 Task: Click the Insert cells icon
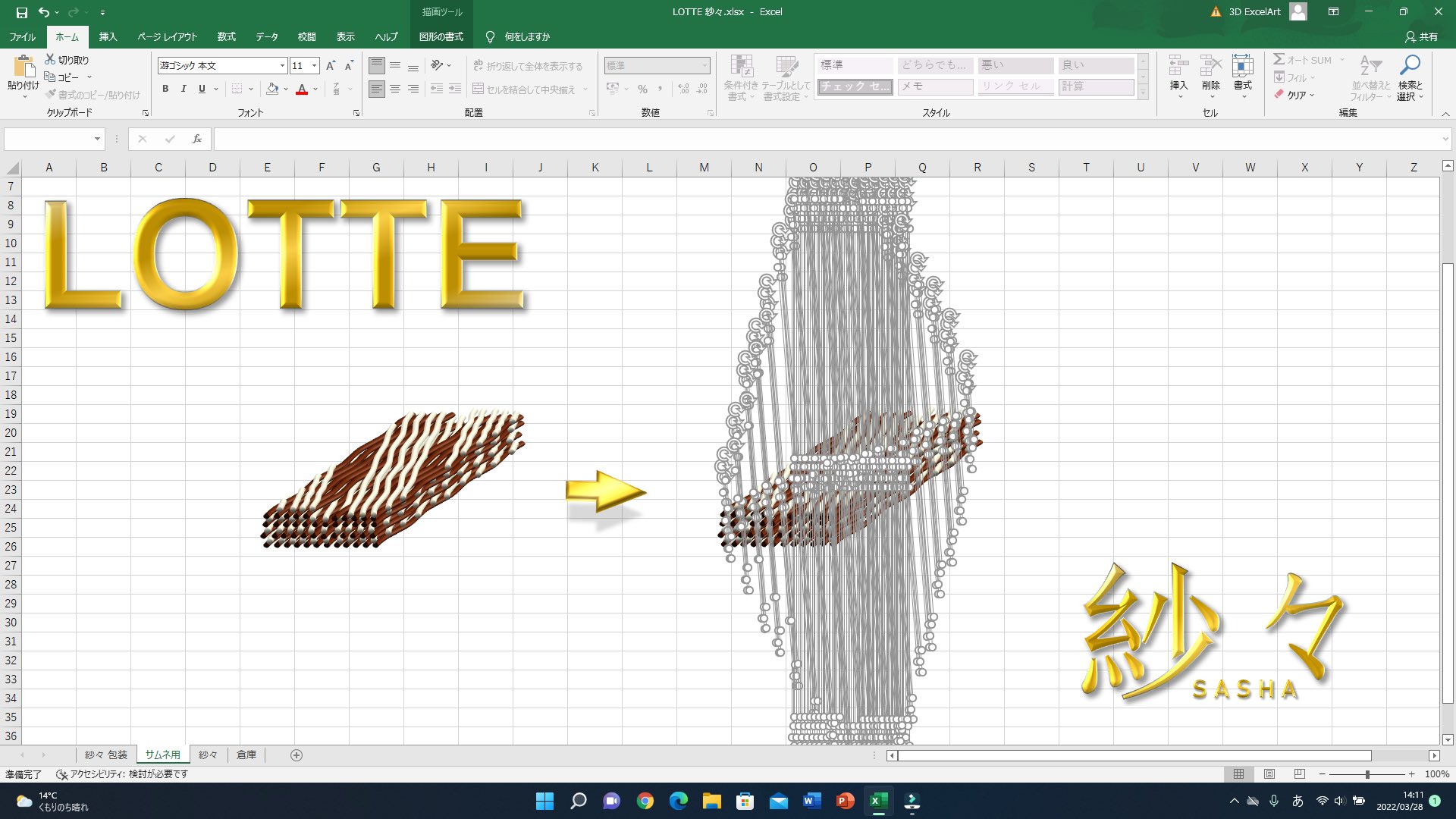pyautogui.click(x=1178, y=67)
